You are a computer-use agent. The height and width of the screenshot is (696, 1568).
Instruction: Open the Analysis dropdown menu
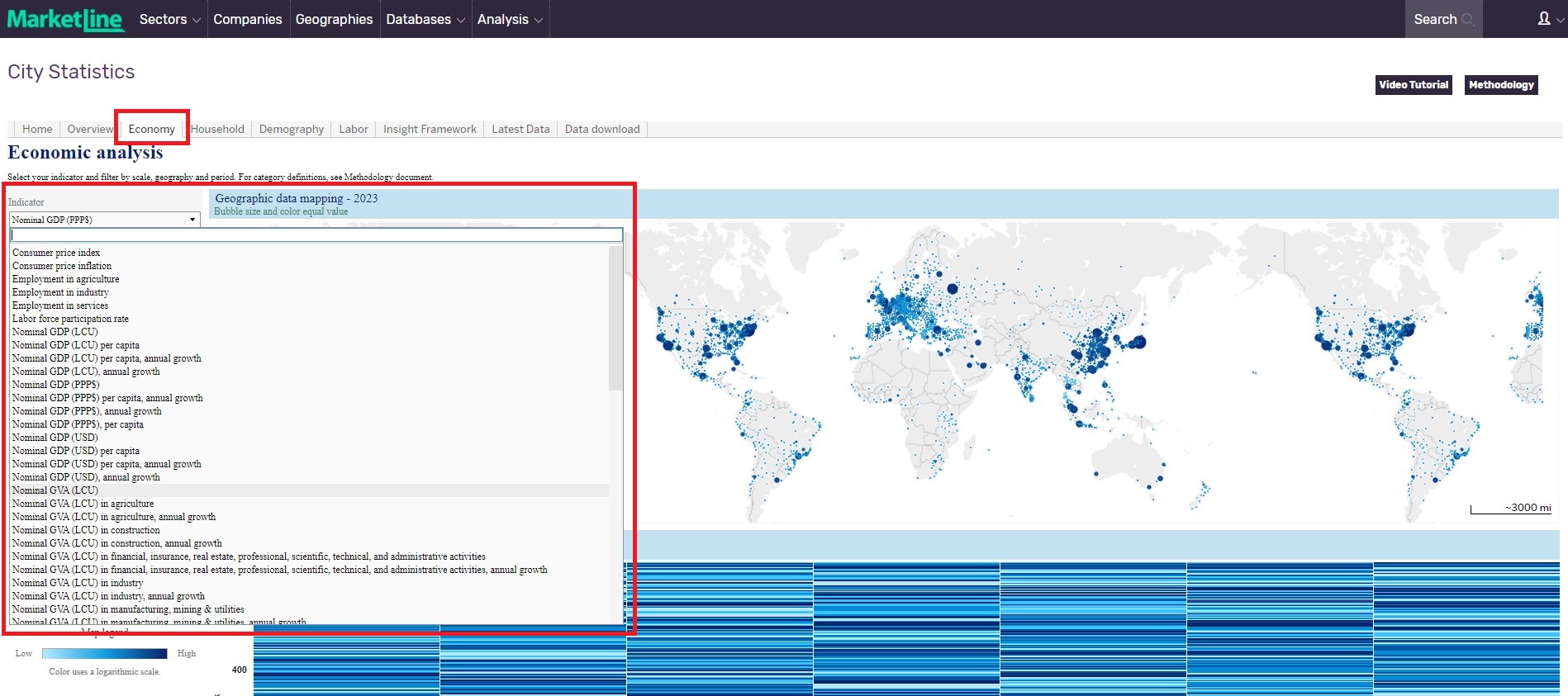pyautogui.click(x=509, y=19)
